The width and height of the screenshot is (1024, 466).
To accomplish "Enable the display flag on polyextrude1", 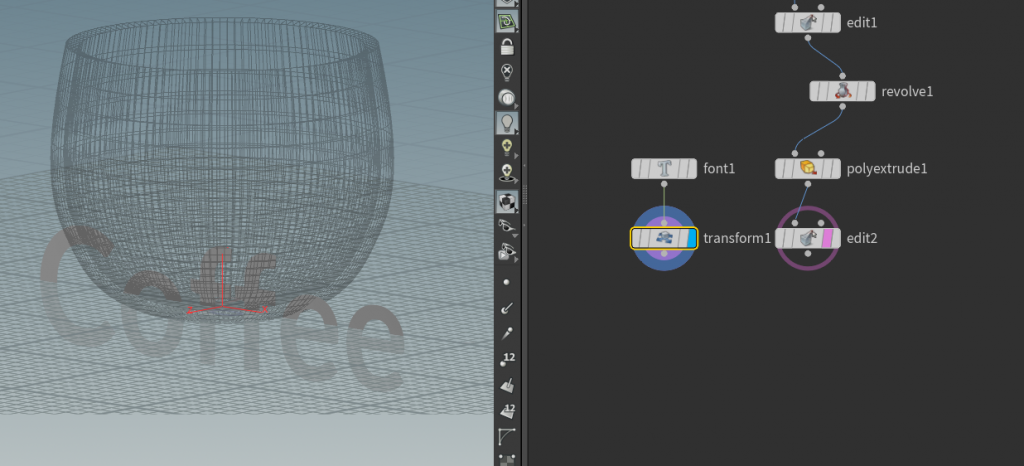I will coord(835,168).
